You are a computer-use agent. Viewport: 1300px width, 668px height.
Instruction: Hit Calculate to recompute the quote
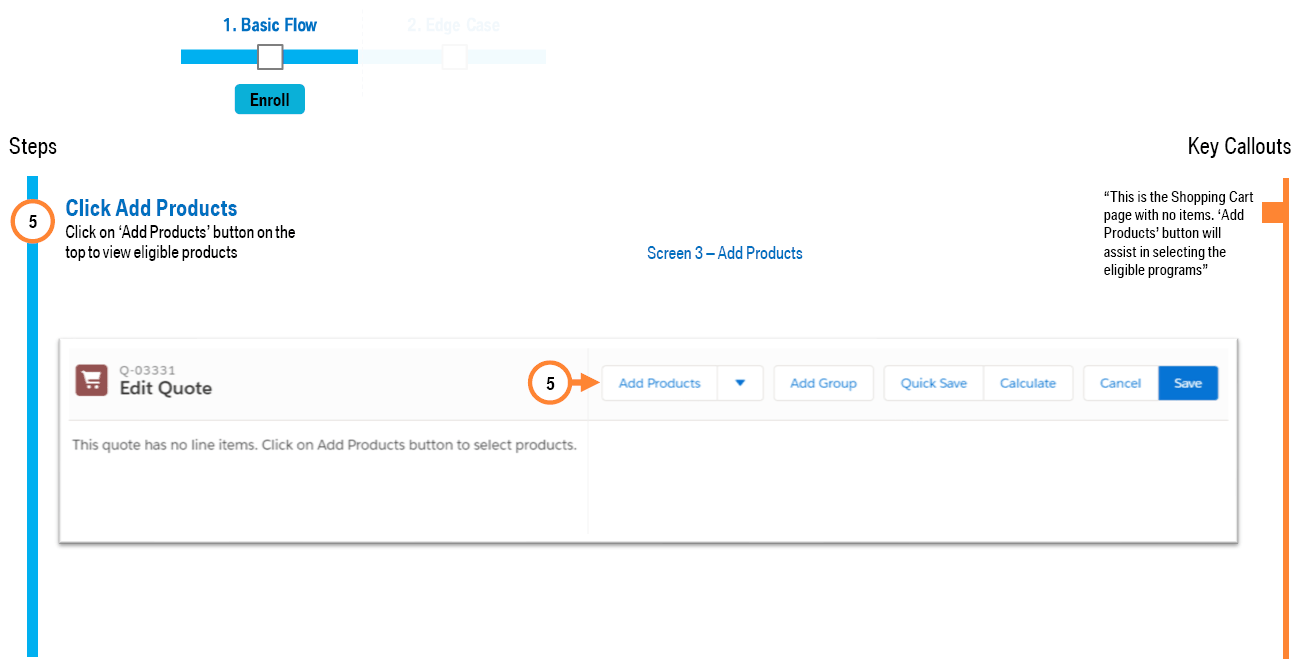1027,383
